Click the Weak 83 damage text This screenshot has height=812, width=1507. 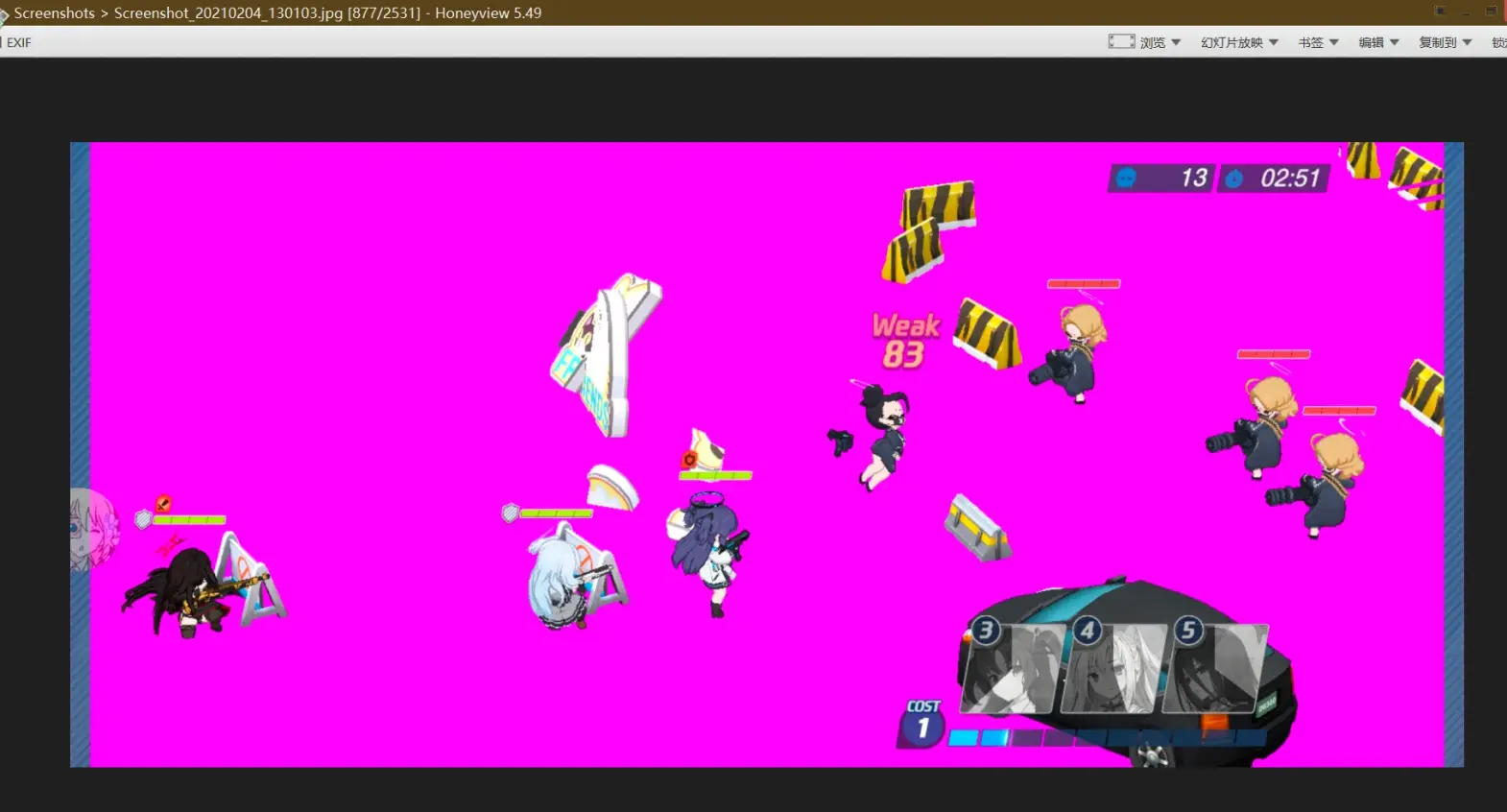point(905,341)
